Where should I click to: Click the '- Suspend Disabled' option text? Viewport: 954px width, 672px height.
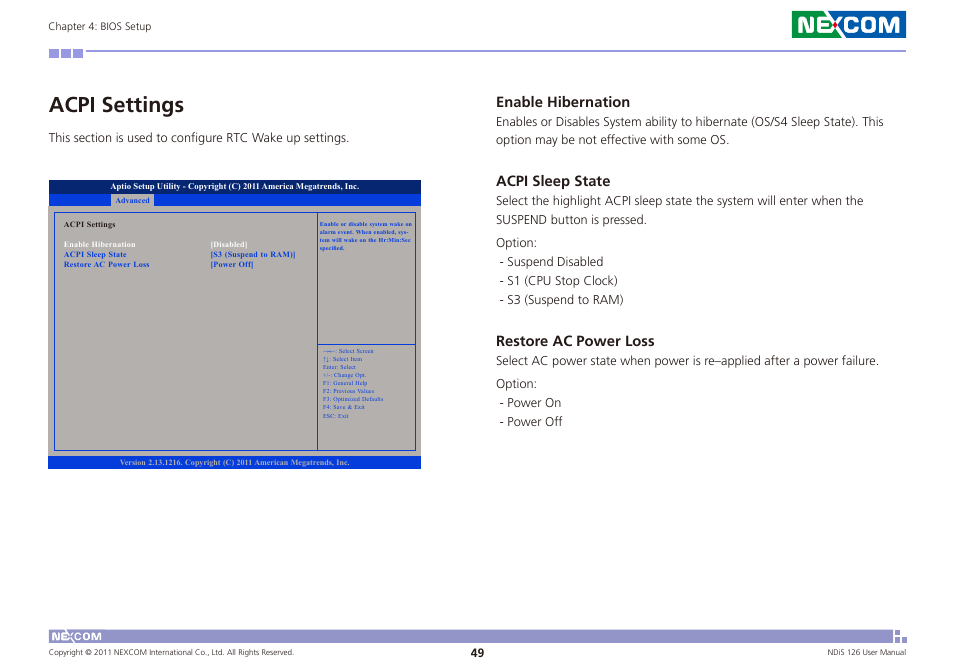(551, 262)
